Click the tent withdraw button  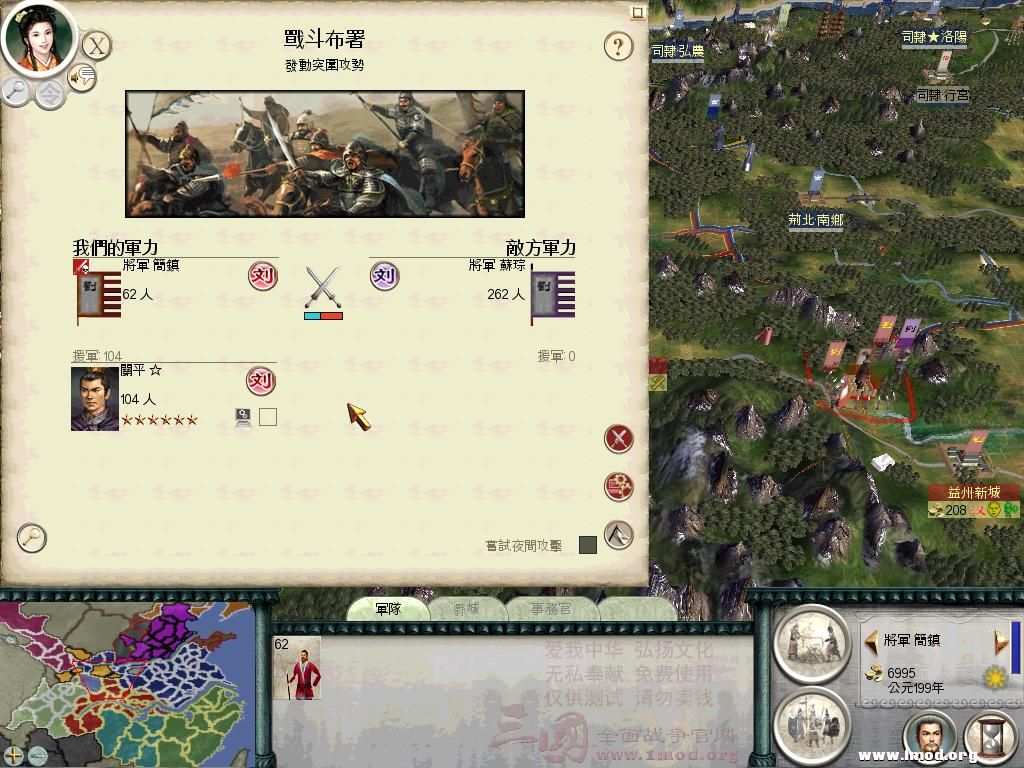[618, 535]
